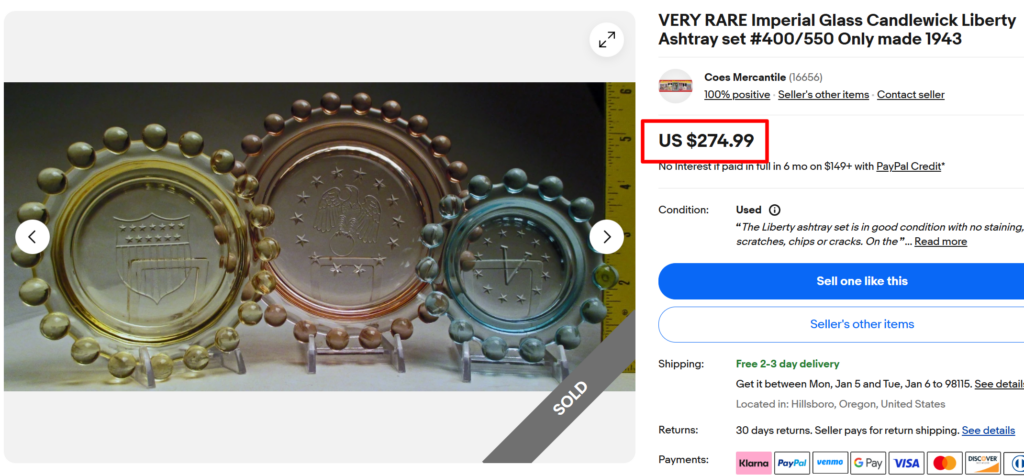Open the Coes Mercantile seller profile
Viewport: 1024px width, 476px height.
(744, 77)
